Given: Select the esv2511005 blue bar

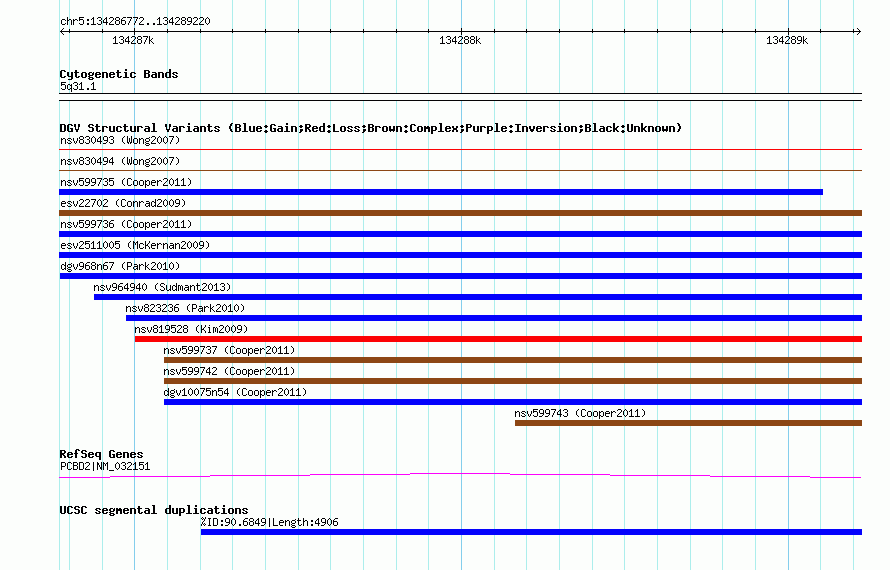Looking at the screenshot, I should click(461, 255).
